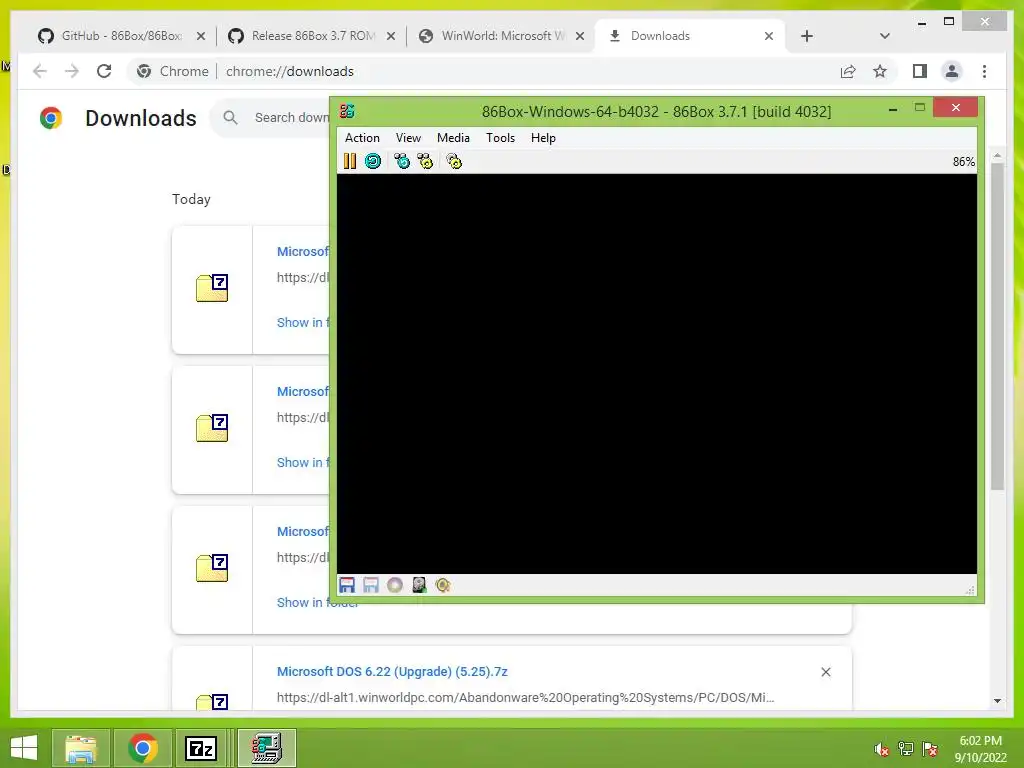This screenshot has width=1024, height=768.
Task: Click the Share this page icon
Action: (848, 71)
